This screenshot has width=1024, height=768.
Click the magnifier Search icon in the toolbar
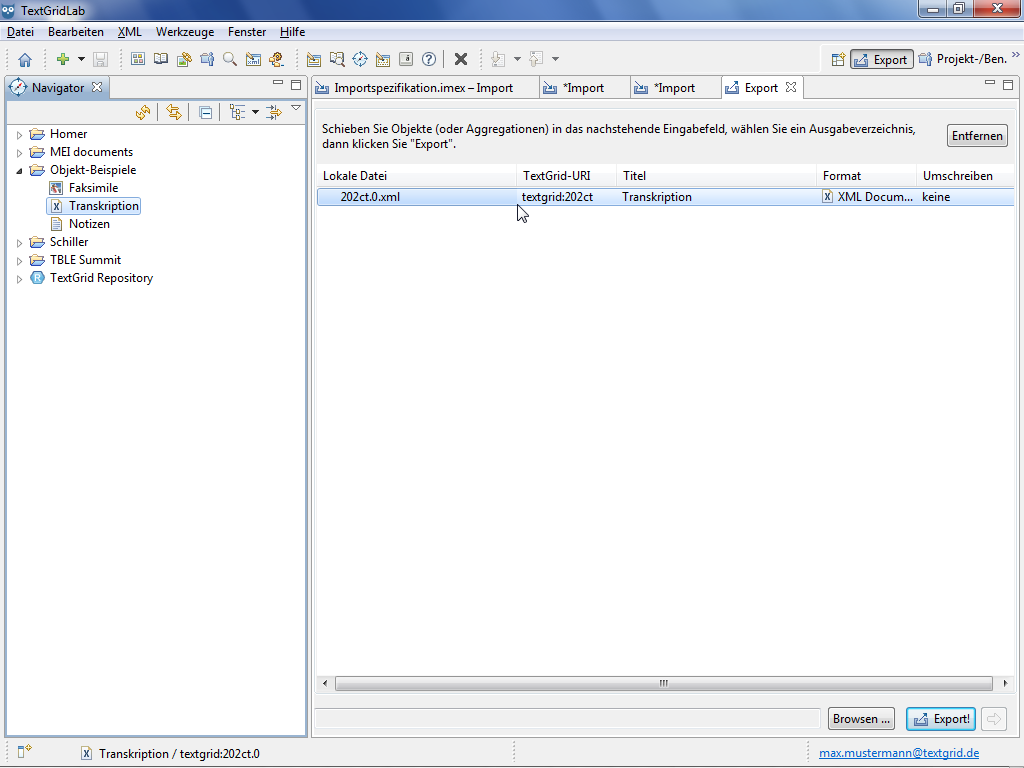[x=230, y=60]
